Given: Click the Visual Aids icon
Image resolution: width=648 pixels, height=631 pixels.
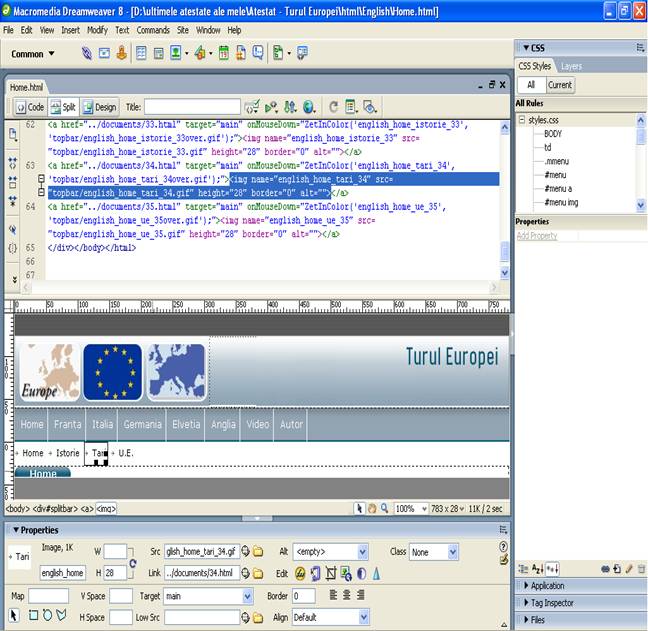Looking at the screenshot, I should coord(369,107).
